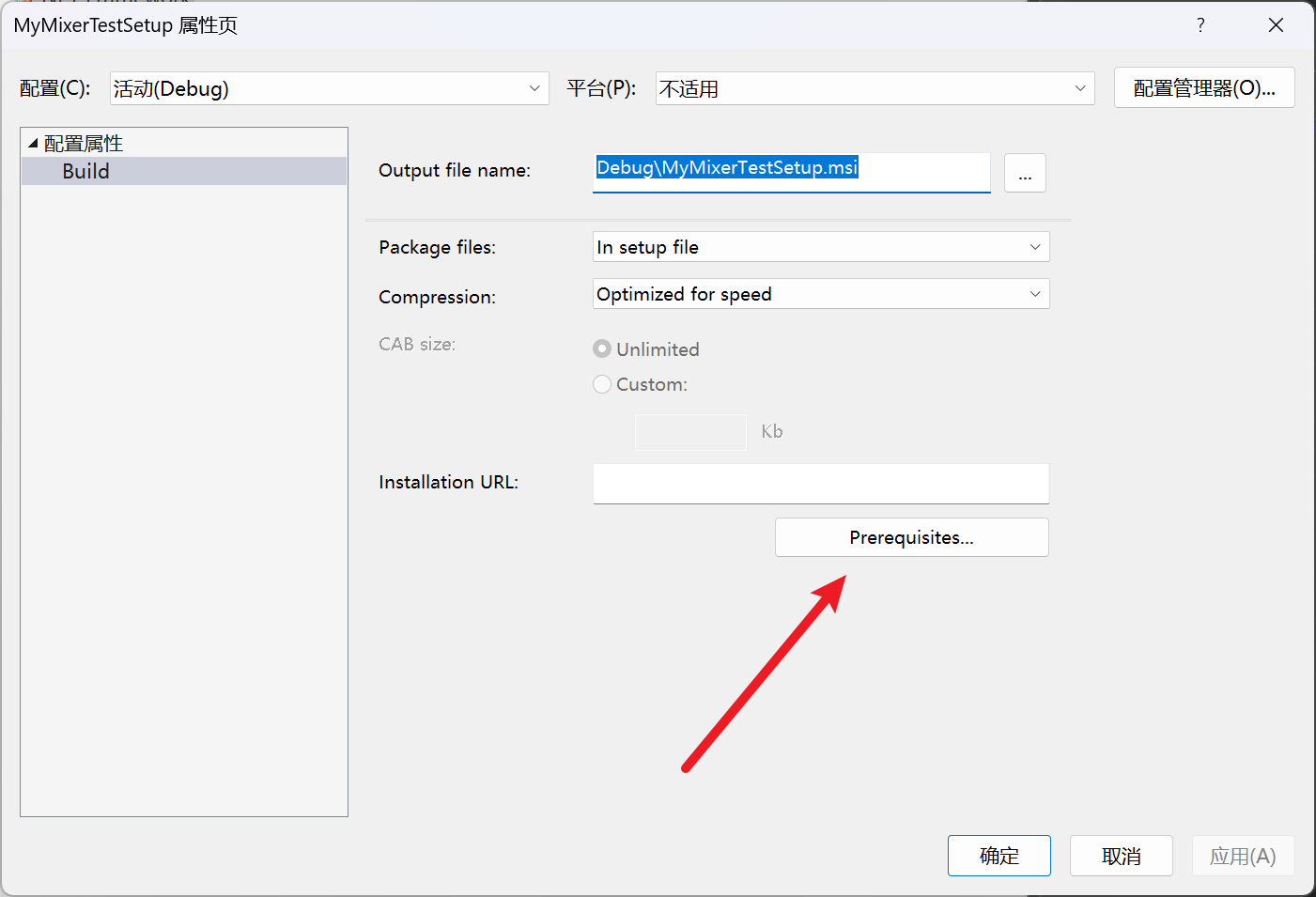Viewport: 1316px width, 897px height.
Task: Open 配置管理器(O) configuration manager
Action: pos(1204,87)
